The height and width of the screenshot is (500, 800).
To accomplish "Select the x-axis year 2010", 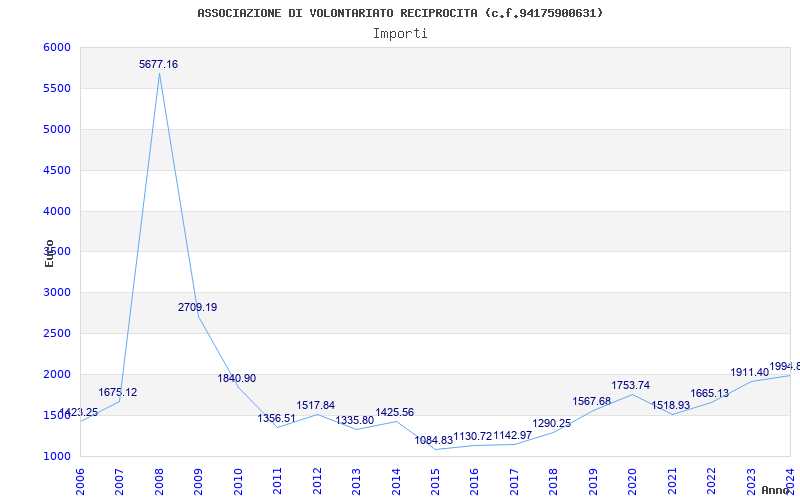I will click(238, 482).
